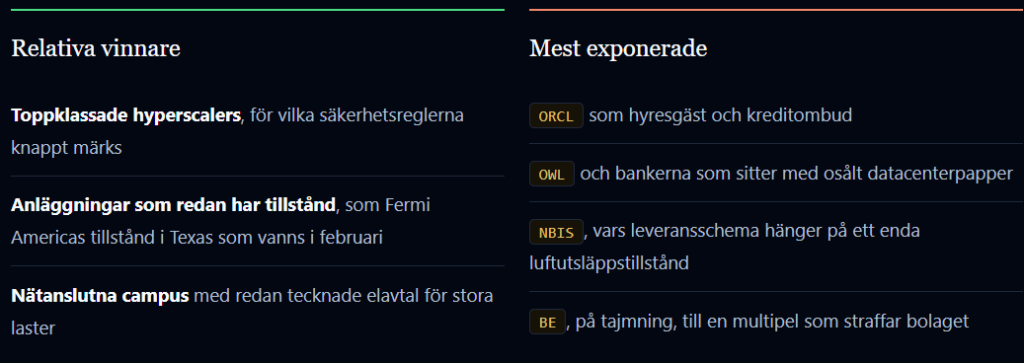Image resolution: width=1024 pixels, height=363 pixels.
Task: Click the Relativa vinnare heading
Action: click(96, 48)
